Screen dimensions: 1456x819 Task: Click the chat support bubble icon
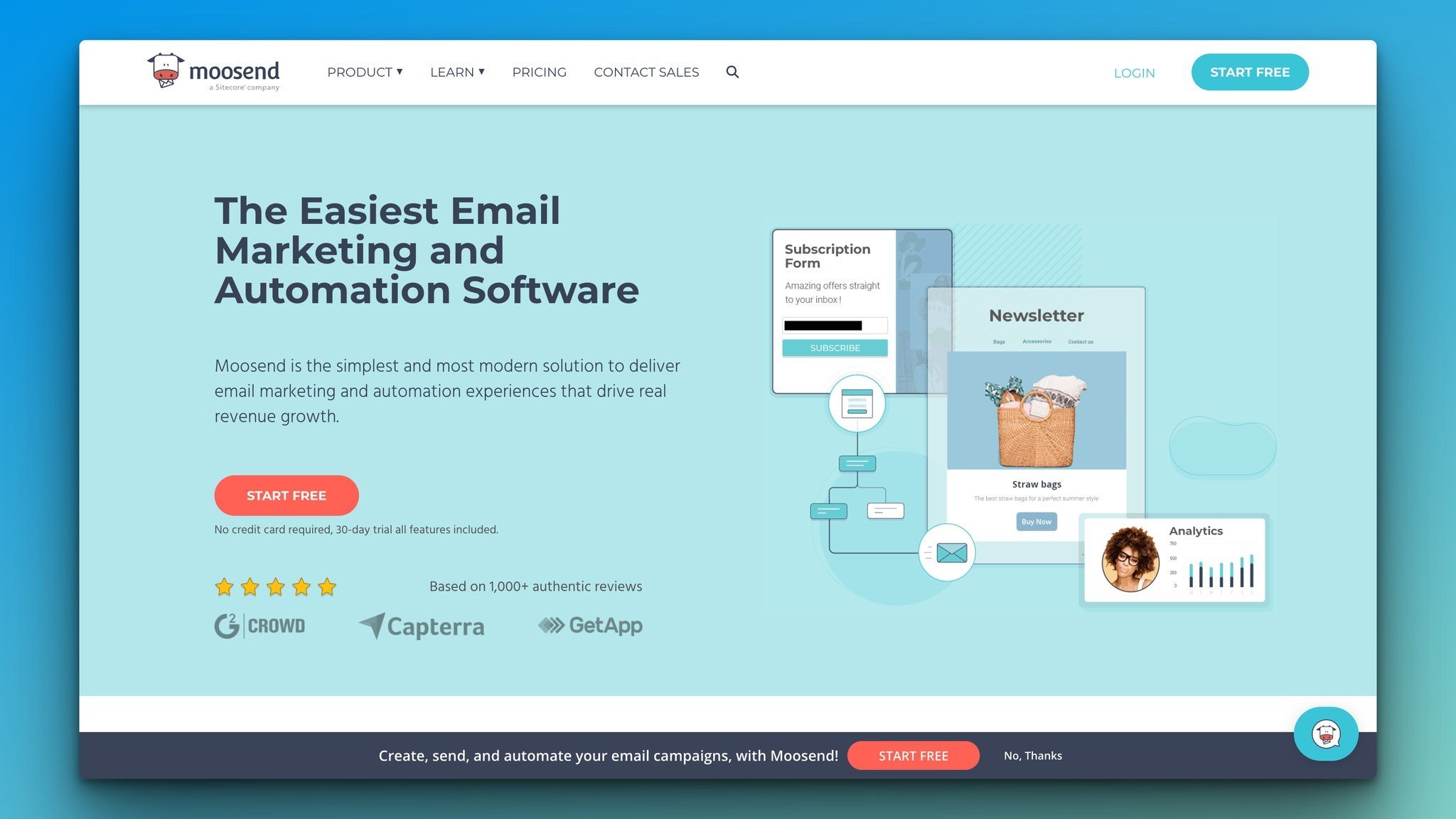1326,732
